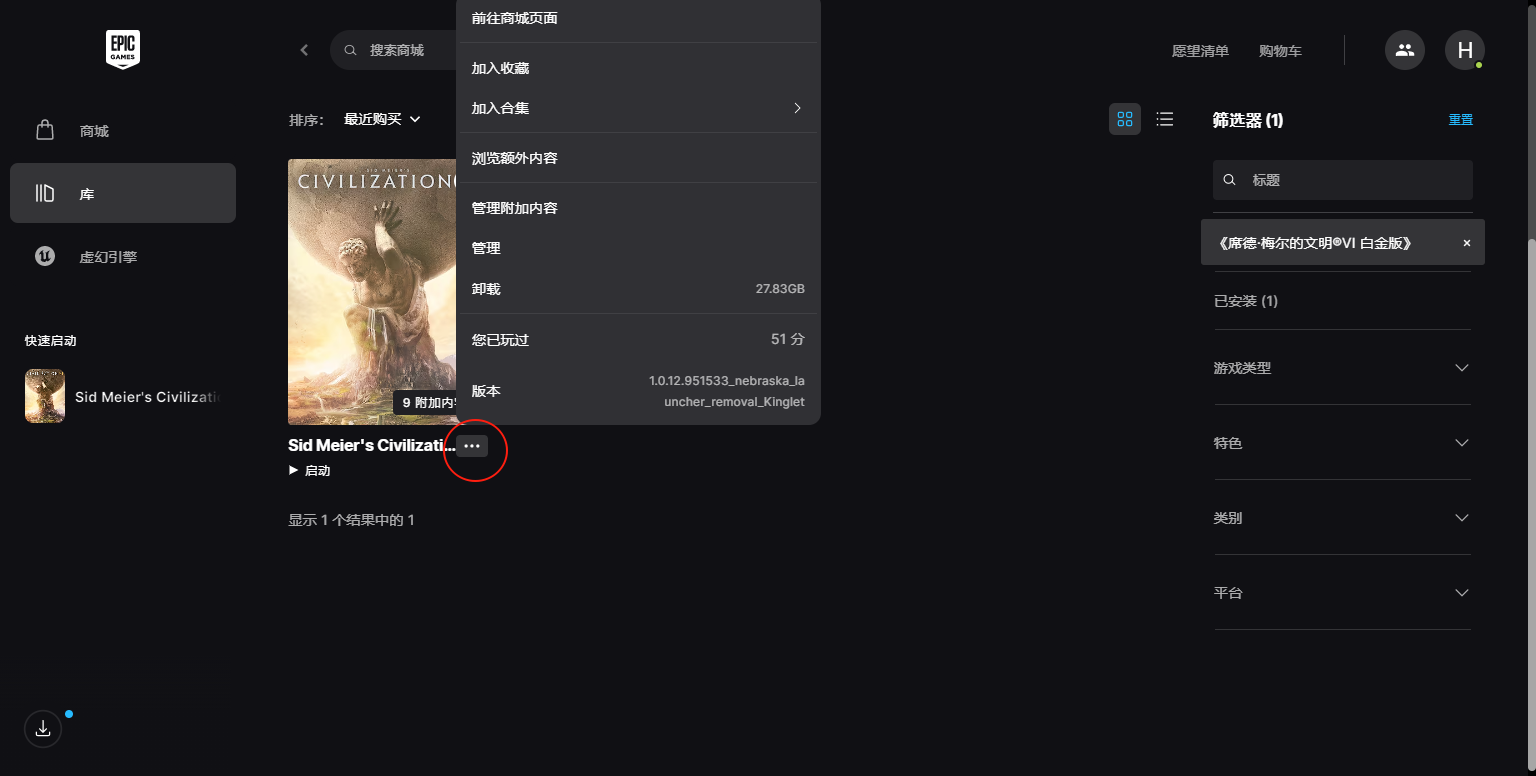Click the 51 分 playtime value
Viewport: 1536px width, 776px height.
pos(788,340)
